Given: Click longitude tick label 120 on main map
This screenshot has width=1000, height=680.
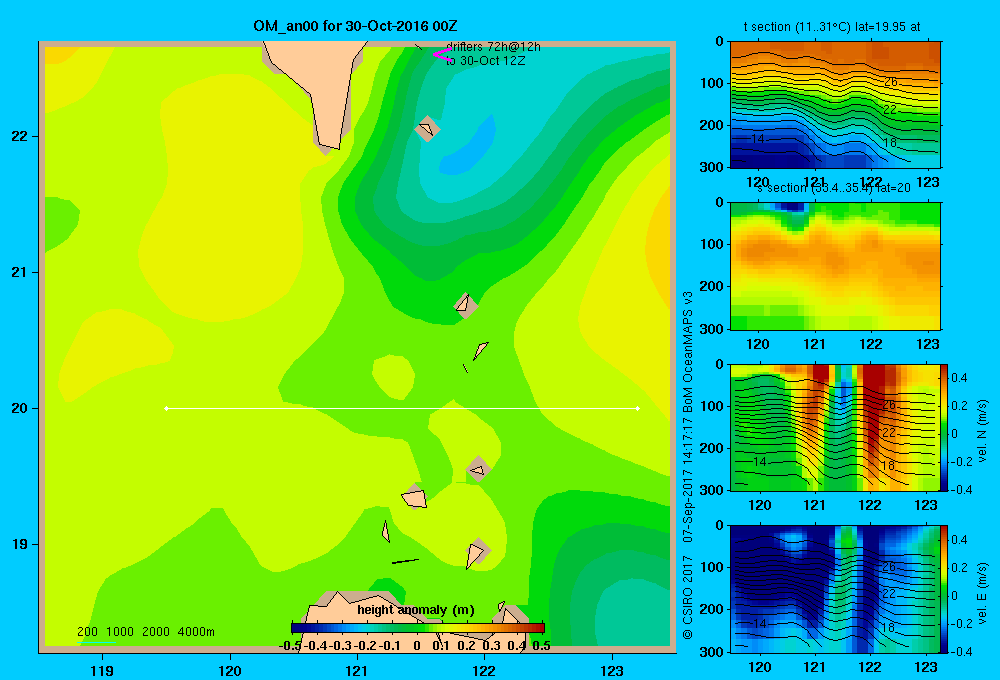Looking at the screenshot, I should click(x=230, y=670).
